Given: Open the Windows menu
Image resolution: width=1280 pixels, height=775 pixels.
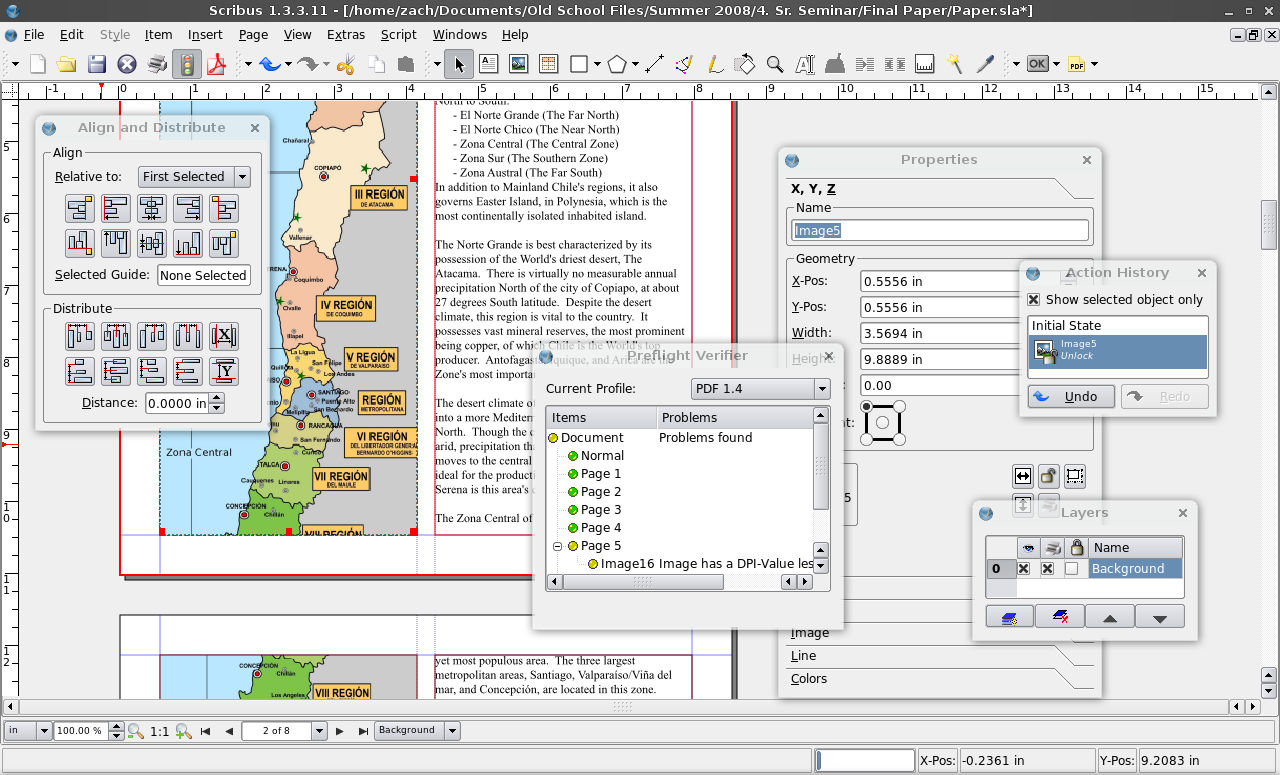Looking at the screenshot, I should click(x=460, y=34).
